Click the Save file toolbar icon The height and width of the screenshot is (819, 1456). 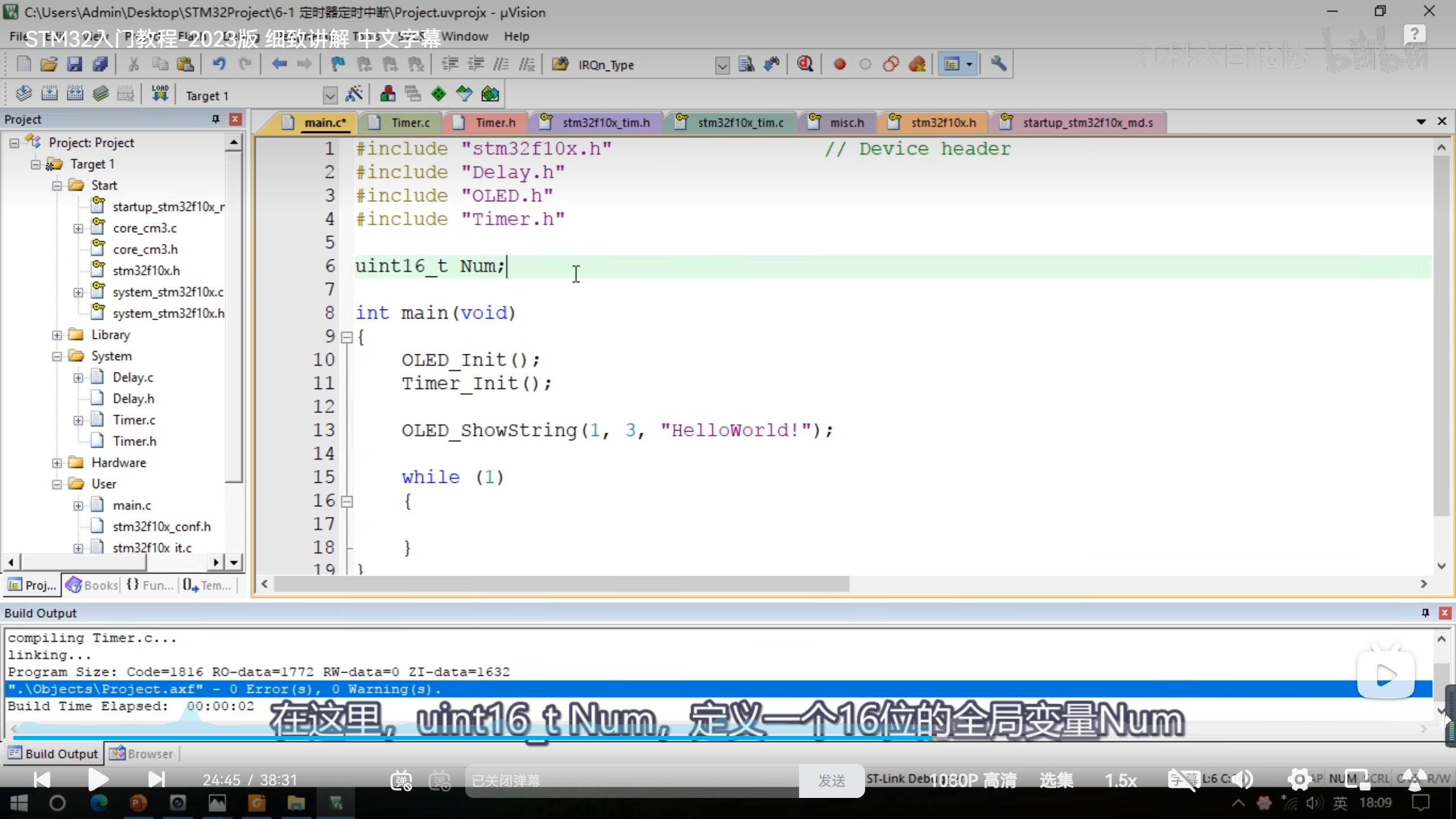(x=75, y=64)
